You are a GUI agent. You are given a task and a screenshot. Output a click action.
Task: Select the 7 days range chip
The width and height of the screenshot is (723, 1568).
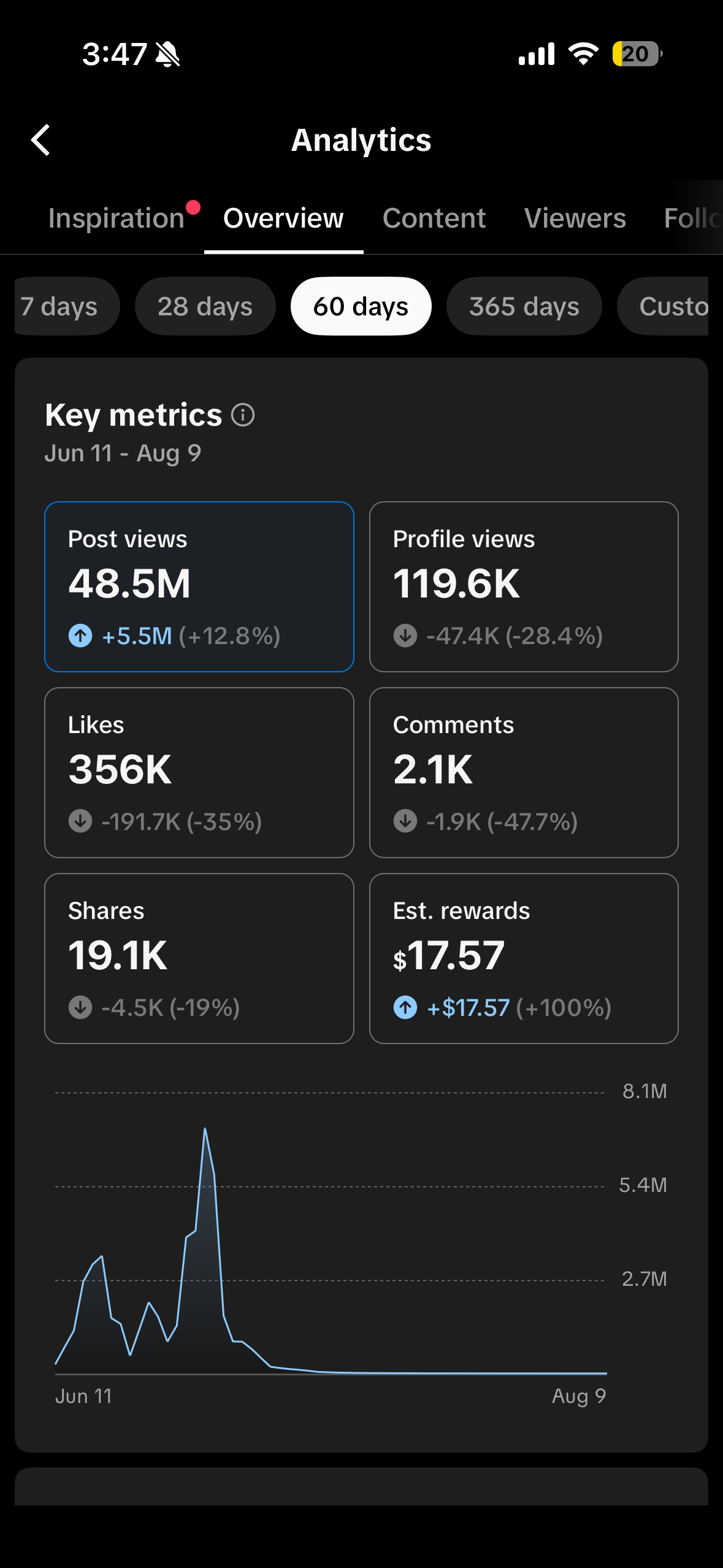pyautogui.click(x=66, y=306)
